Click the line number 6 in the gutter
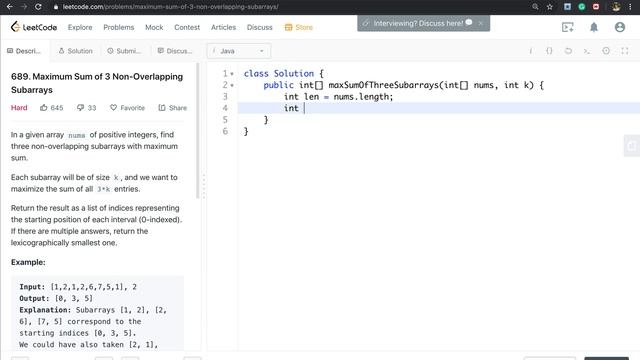The height and width of the screenshot is (360, 640). coord(225,131)
